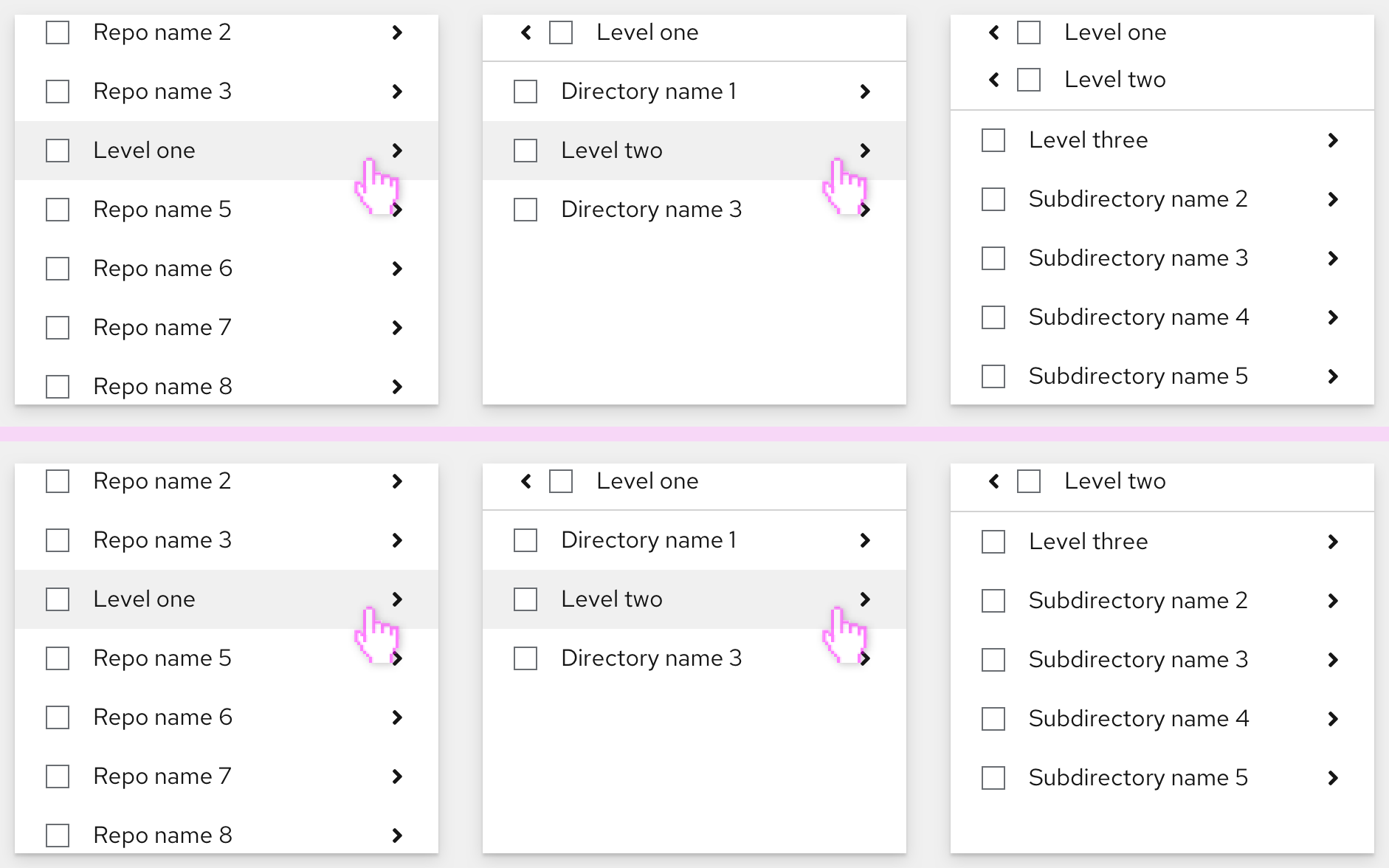Expand the Directory name 3 entry
The image size is (1389, 868).
click(x=865, y=210)
